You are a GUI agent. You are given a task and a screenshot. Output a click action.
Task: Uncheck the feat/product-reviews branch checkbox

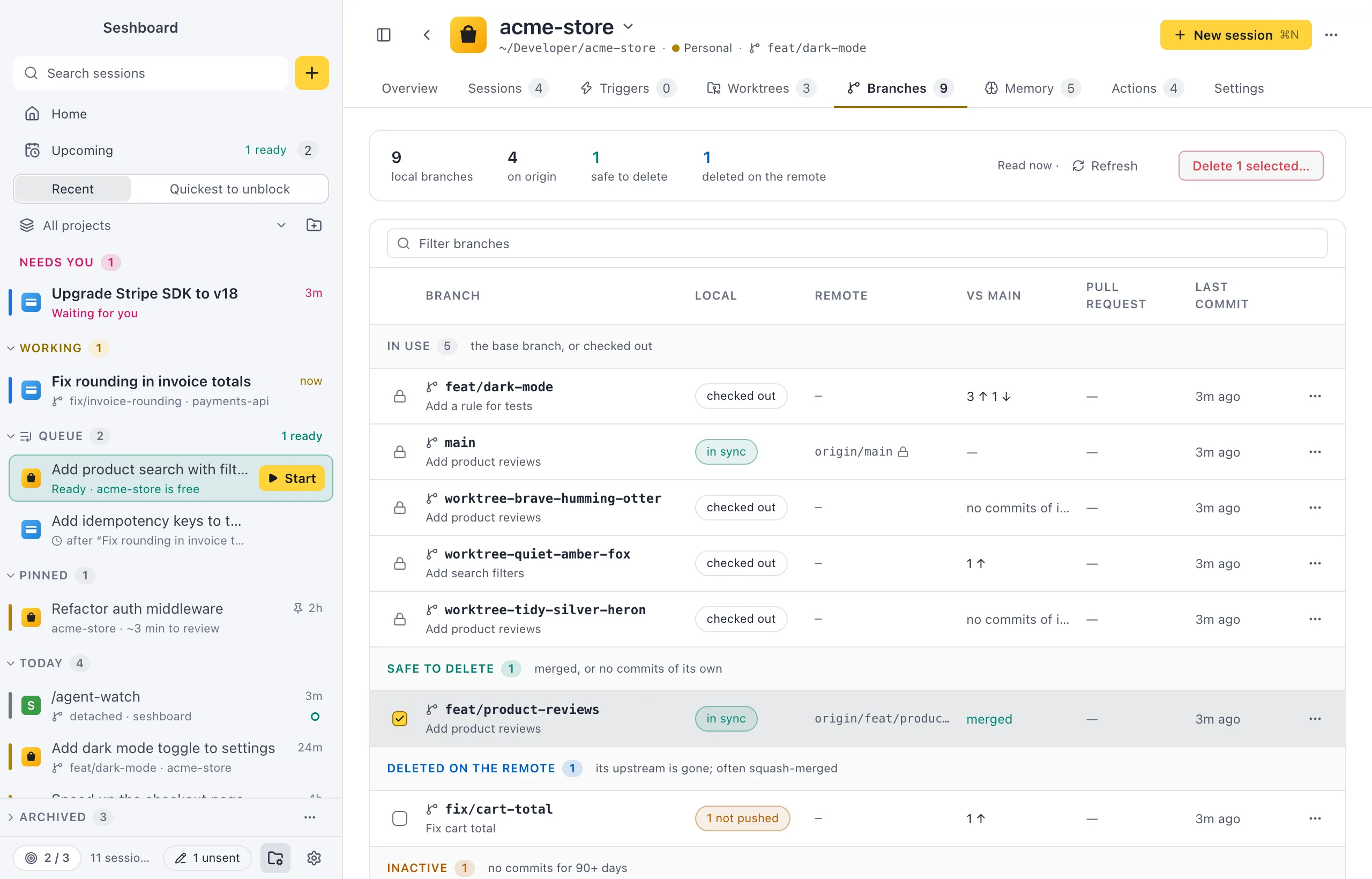click(399, 719)
